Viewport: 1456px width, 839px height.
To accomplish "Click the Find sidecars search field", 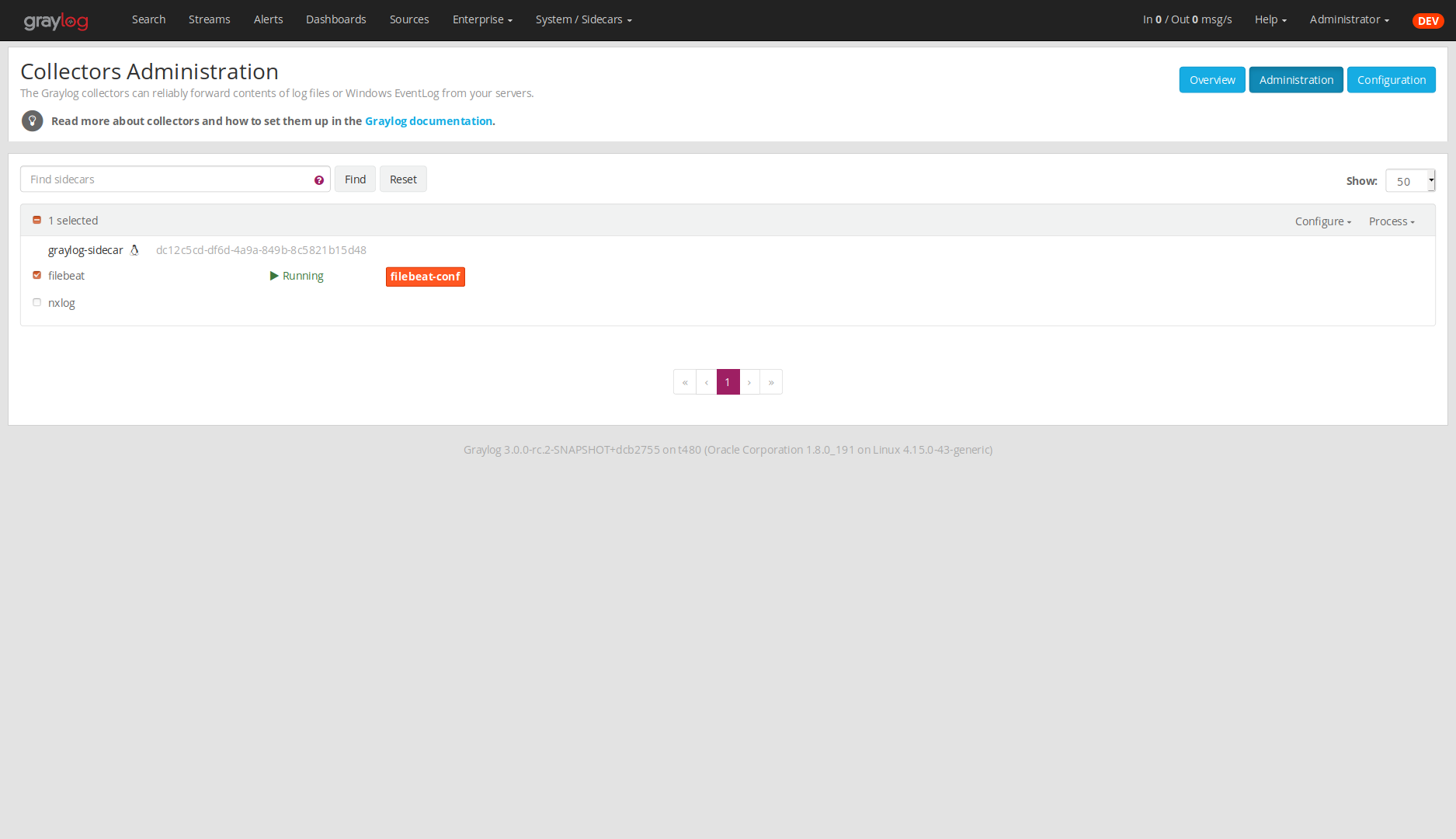I will [x=167, y=179].
